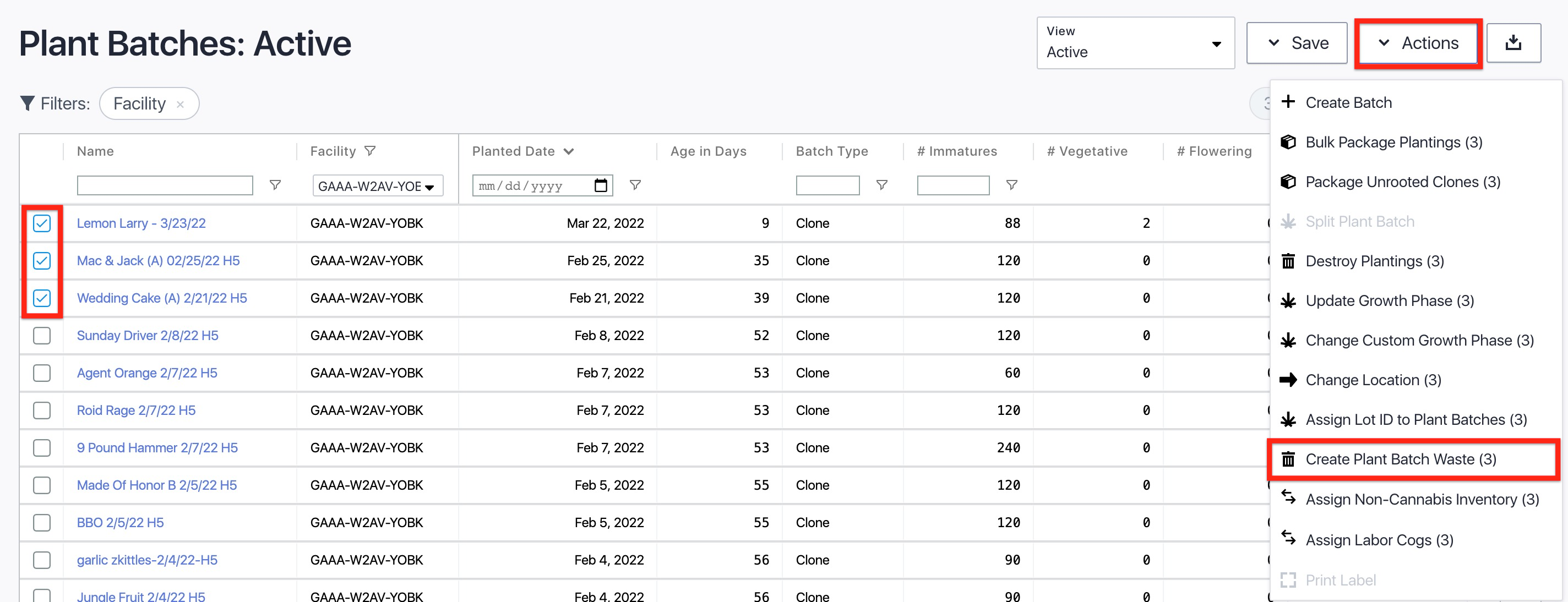The image size is (1568, 602).
Task: Open the Roid Rage 2/7/22 H5 link
Action: (x=136, y=411)
